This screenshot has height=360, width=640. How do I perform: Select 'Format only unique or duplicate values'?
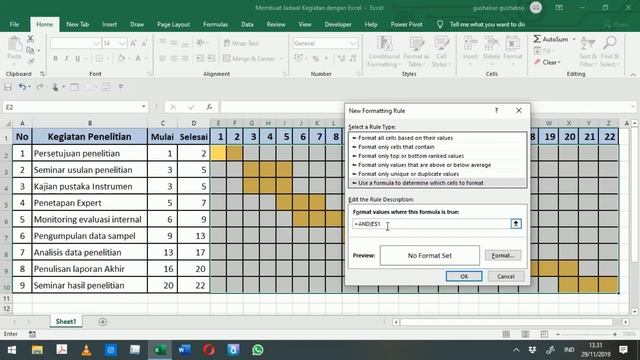tap(437, 174)
